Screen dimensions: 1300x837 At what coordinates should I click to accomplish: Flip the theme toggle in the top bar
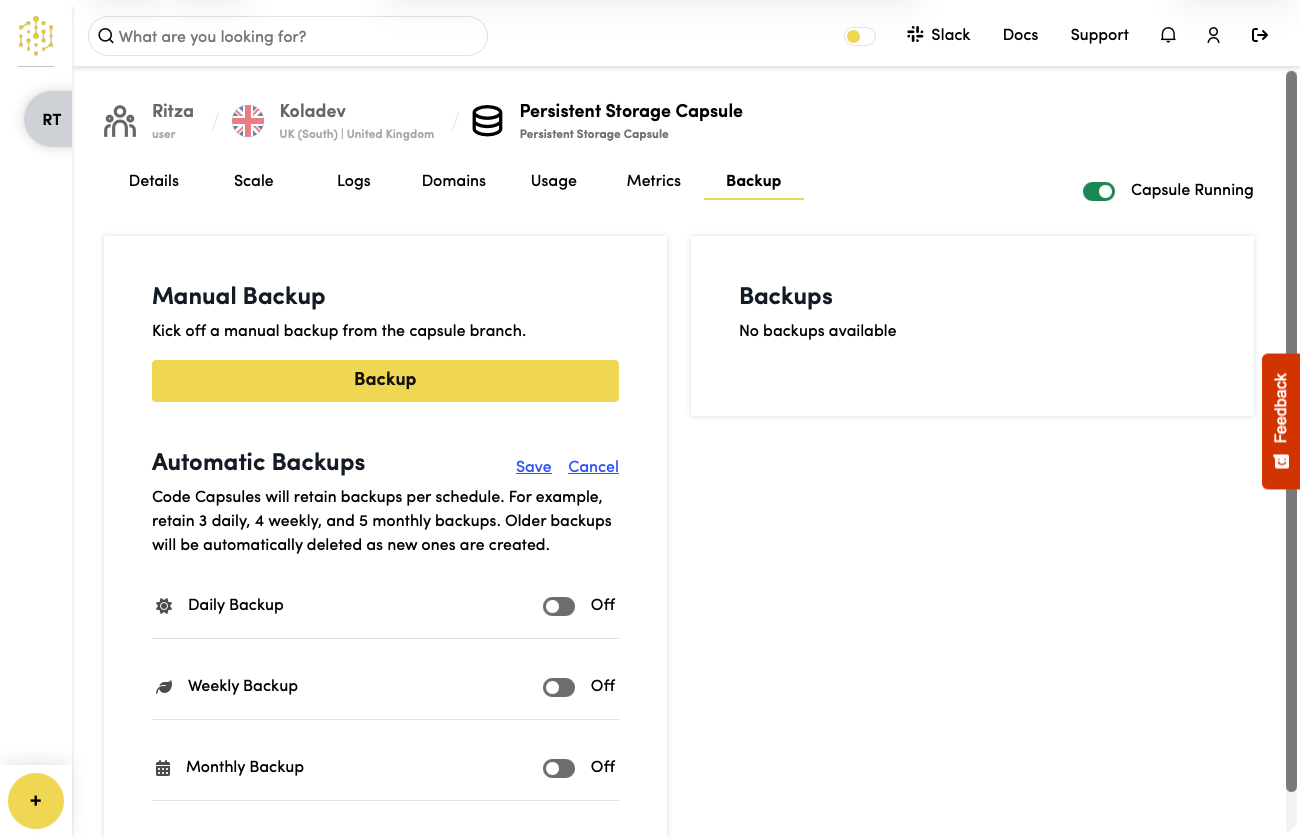(858, 35)
